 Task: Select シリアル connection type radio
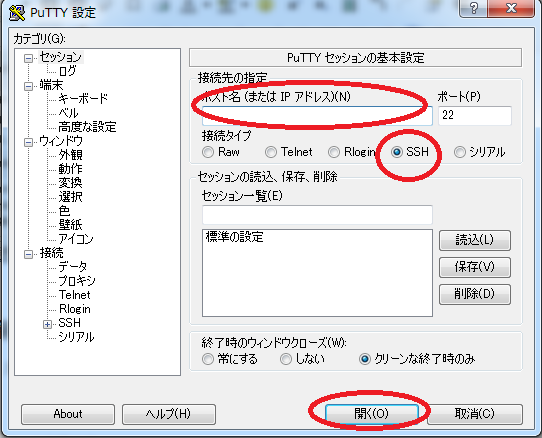click(460, 152)
